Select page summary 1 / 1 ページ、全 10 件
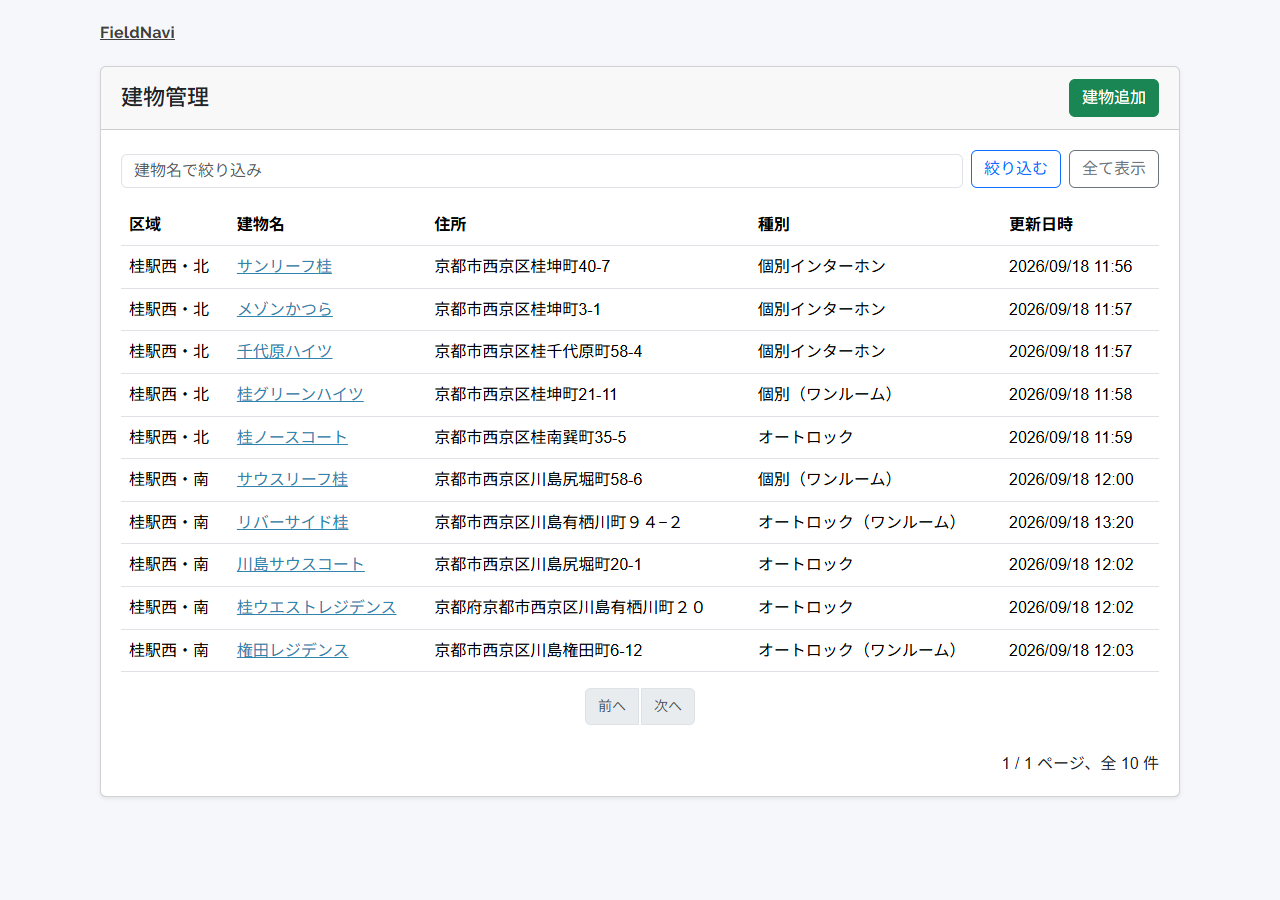This screenshot has height=900, width=1280. [1080, 764]
